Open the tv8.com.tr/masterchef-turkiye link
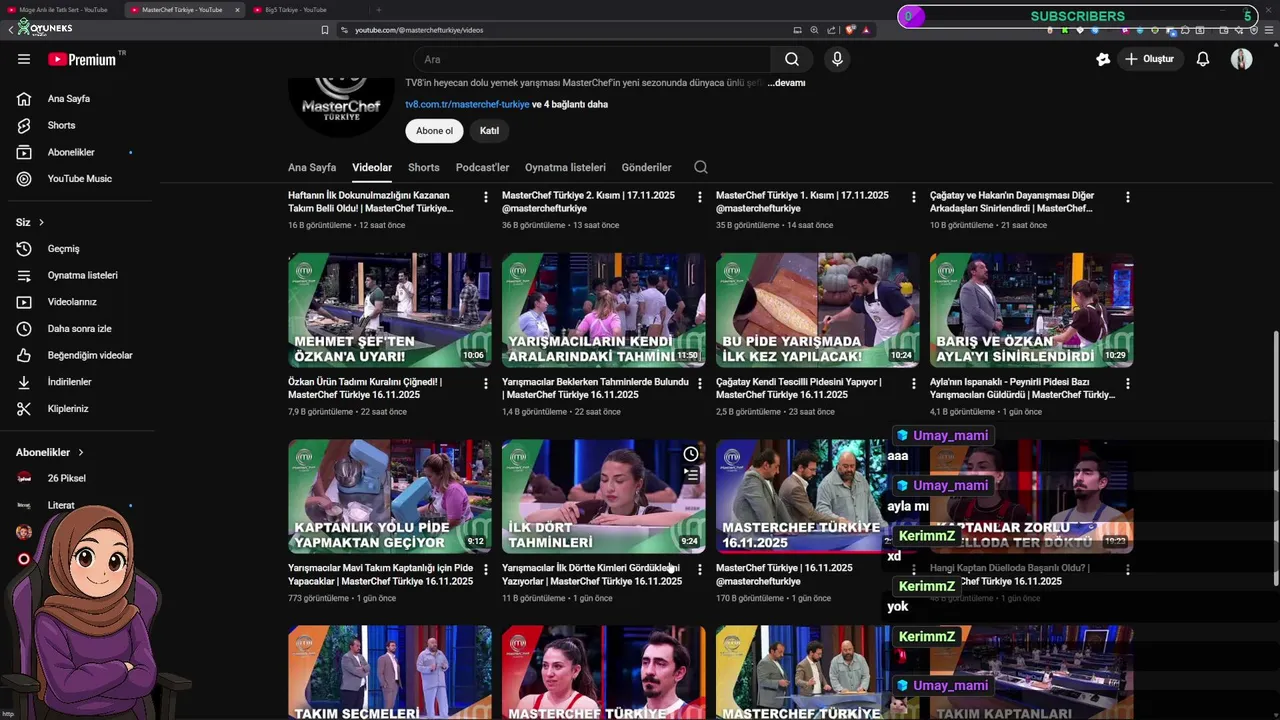Image resolution: width=1280 pixels, height=720 pixels. (467, 104)
